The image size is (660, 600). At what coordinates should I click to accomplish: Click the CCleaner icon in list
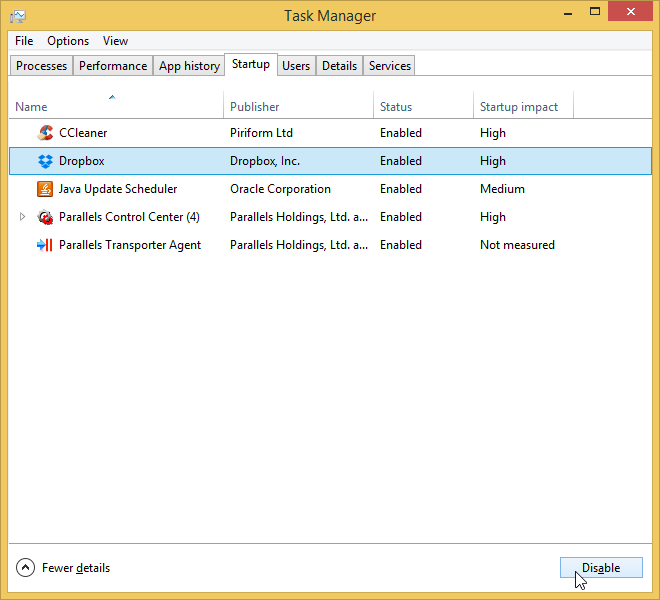coord(45,133)
